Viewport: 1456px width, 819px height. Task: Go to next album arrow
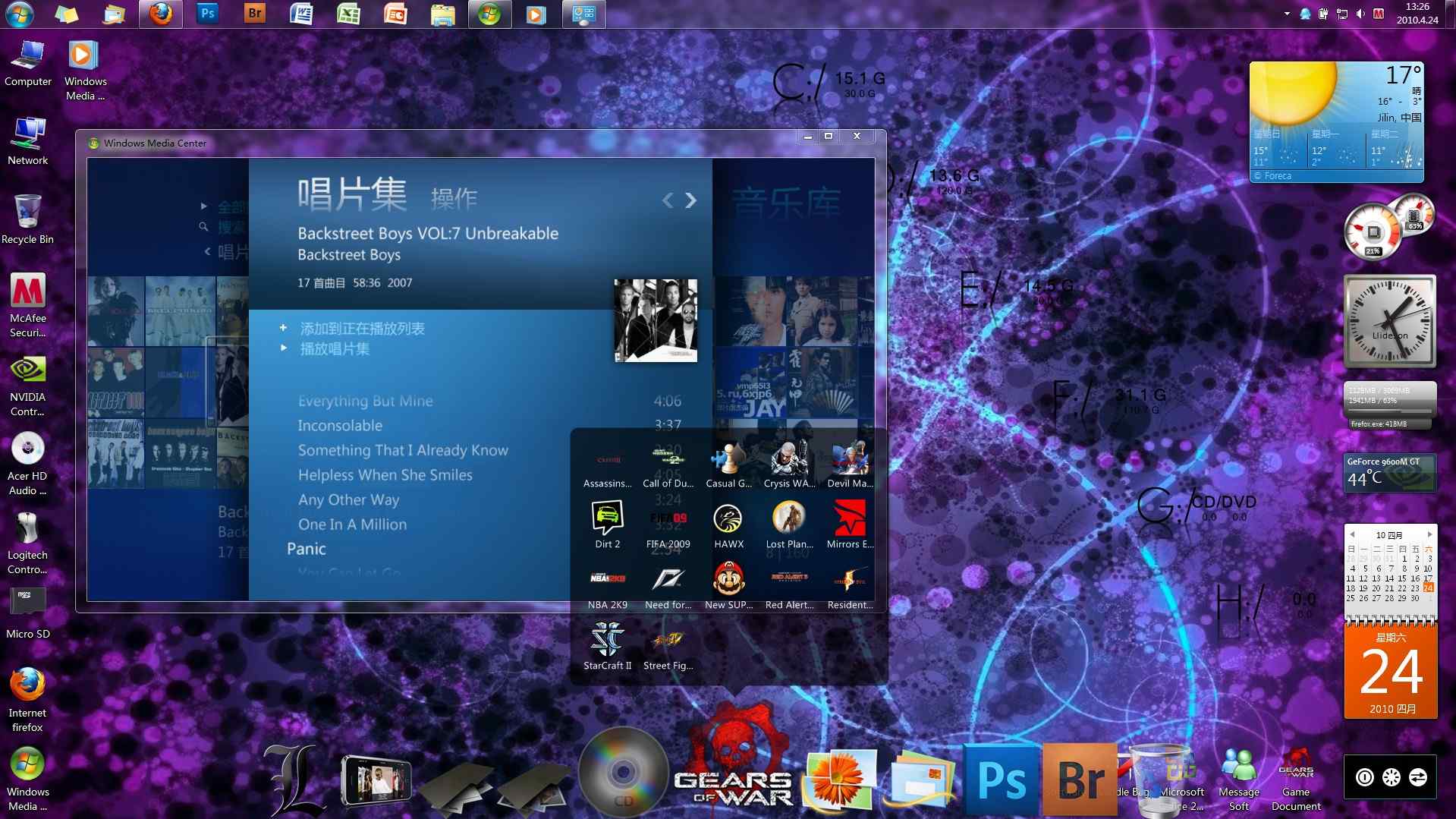coord(690,200)
